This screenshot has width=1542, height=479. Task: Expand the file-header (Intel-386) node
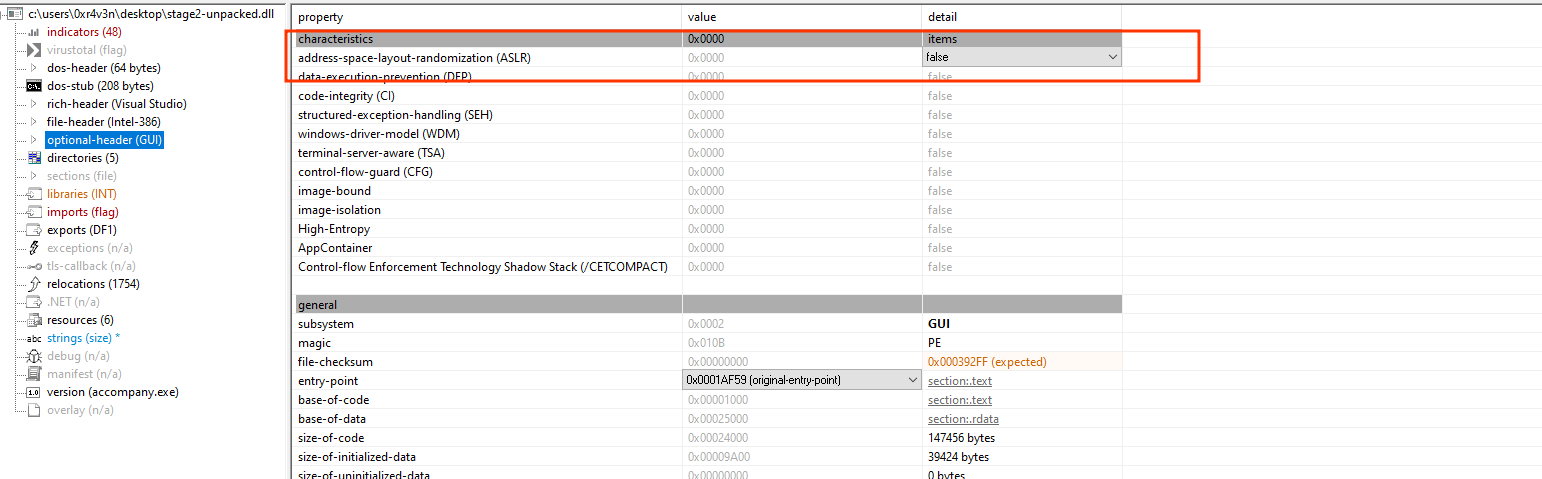pos(34,122)
